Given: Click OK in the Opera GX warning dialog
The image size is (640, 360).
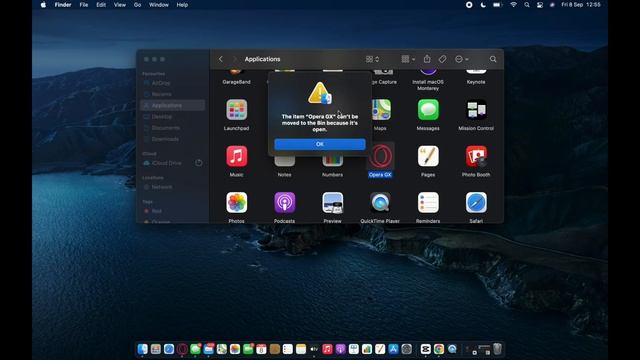Looking at the screenshot, I should 320,144.
